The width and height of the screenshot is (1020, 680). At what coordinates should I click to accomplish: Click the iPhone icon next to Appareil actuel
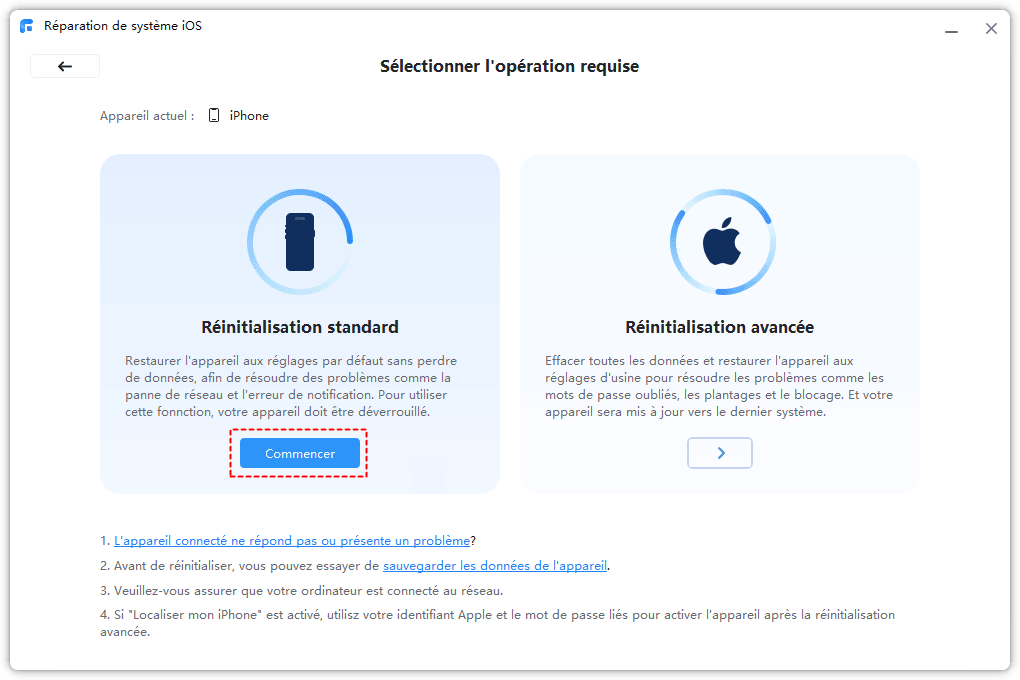(213, 114)
